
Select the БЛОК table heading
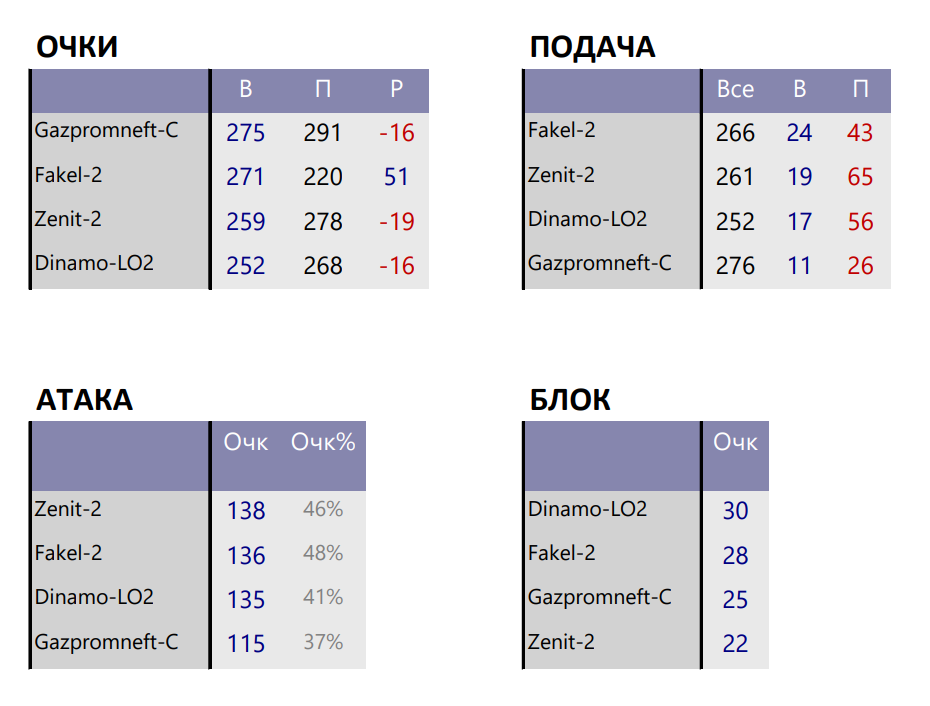(x=569, y=400)
